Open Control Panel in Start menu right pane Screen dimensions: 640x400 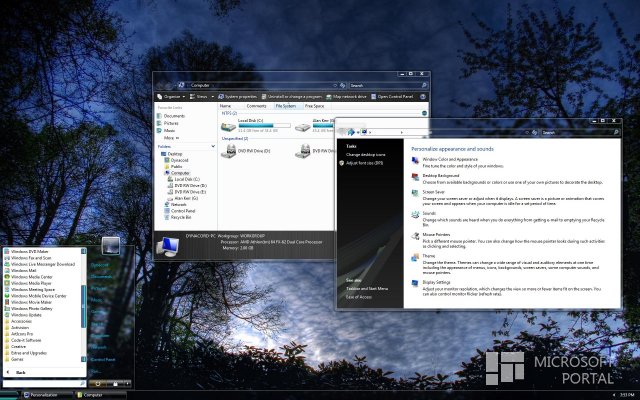click(x=103, y=360)
